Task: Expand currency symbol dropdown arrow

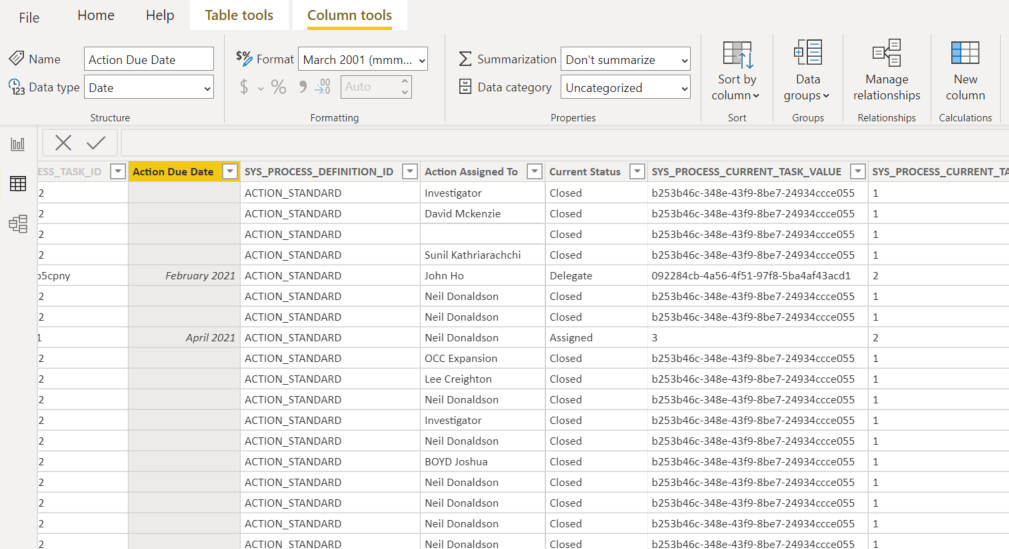Action: point(261,88)
